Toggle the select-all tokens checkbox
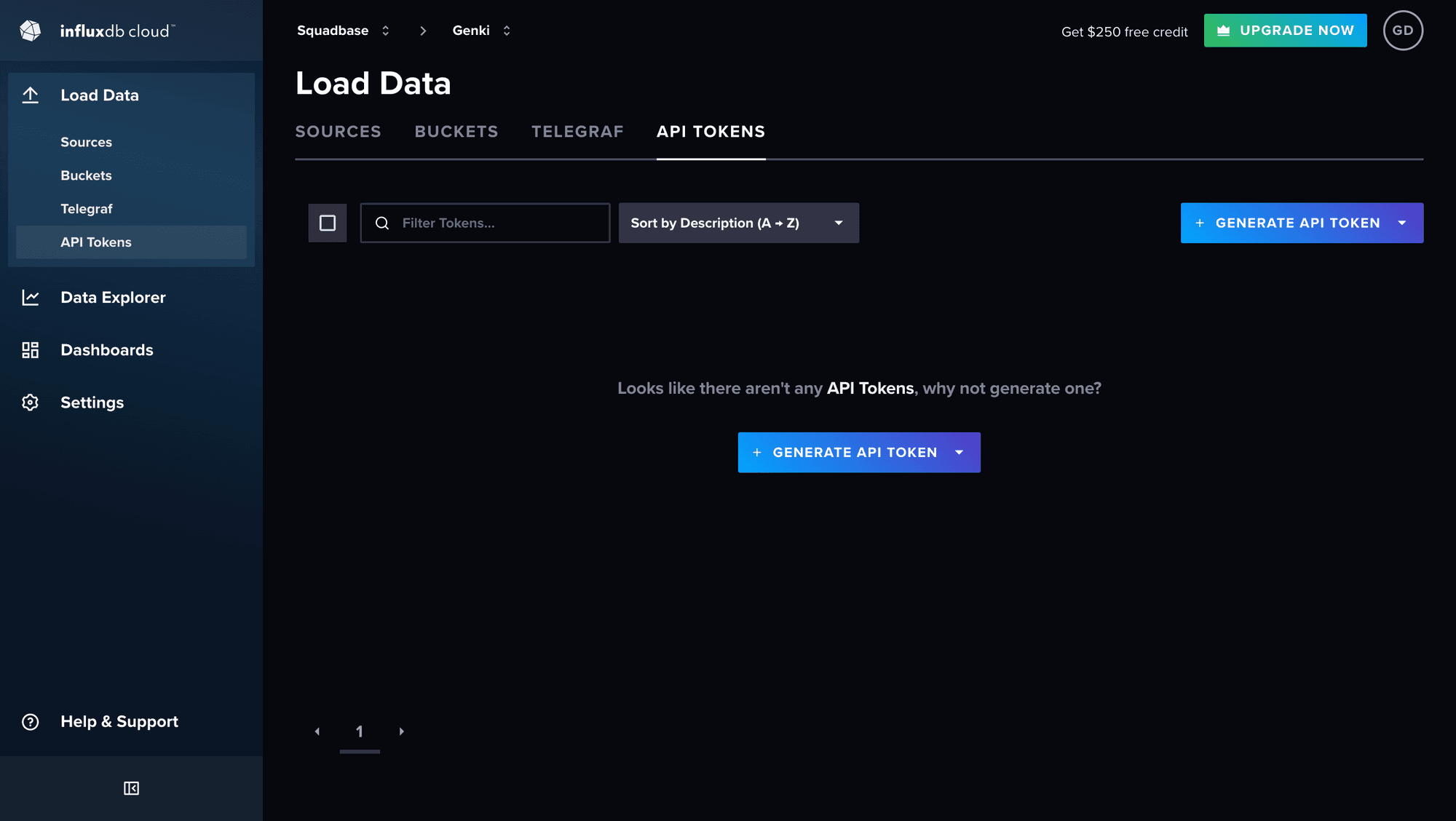 coord(328,223)
